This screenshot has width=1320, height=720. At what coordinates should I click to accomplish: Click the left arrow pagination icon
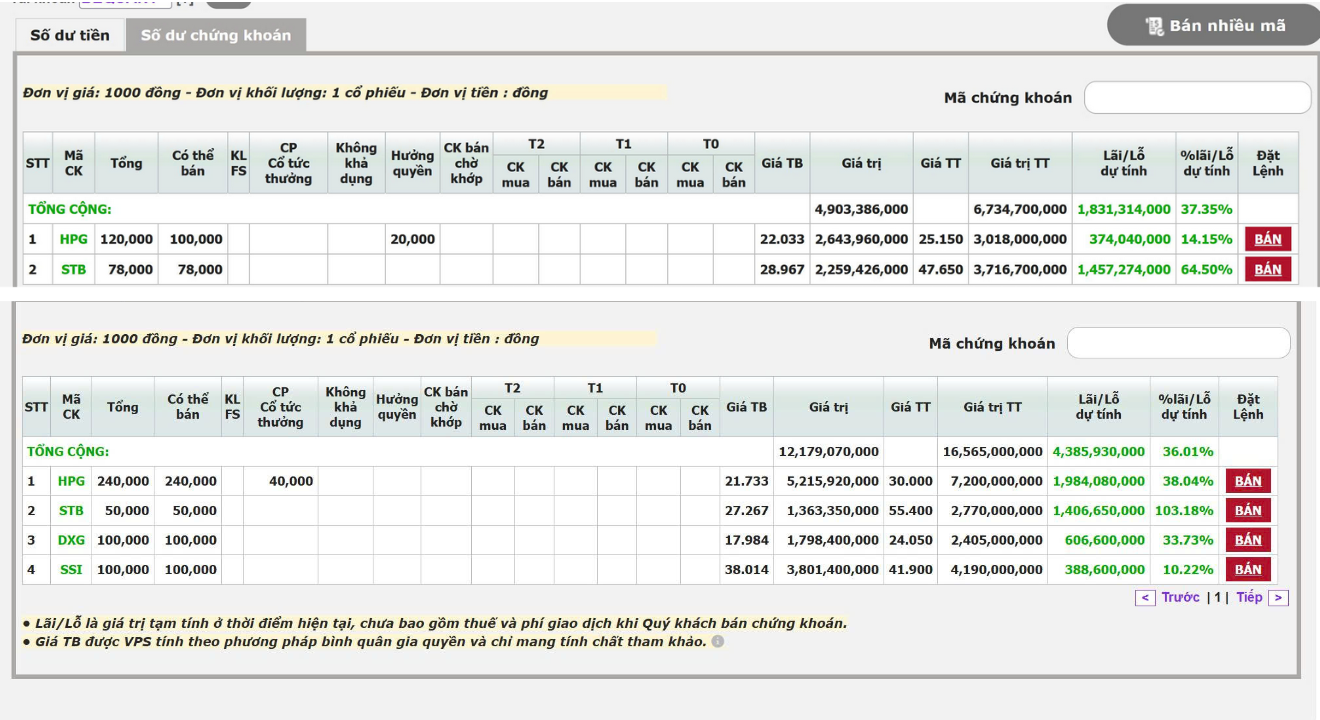1146,598
